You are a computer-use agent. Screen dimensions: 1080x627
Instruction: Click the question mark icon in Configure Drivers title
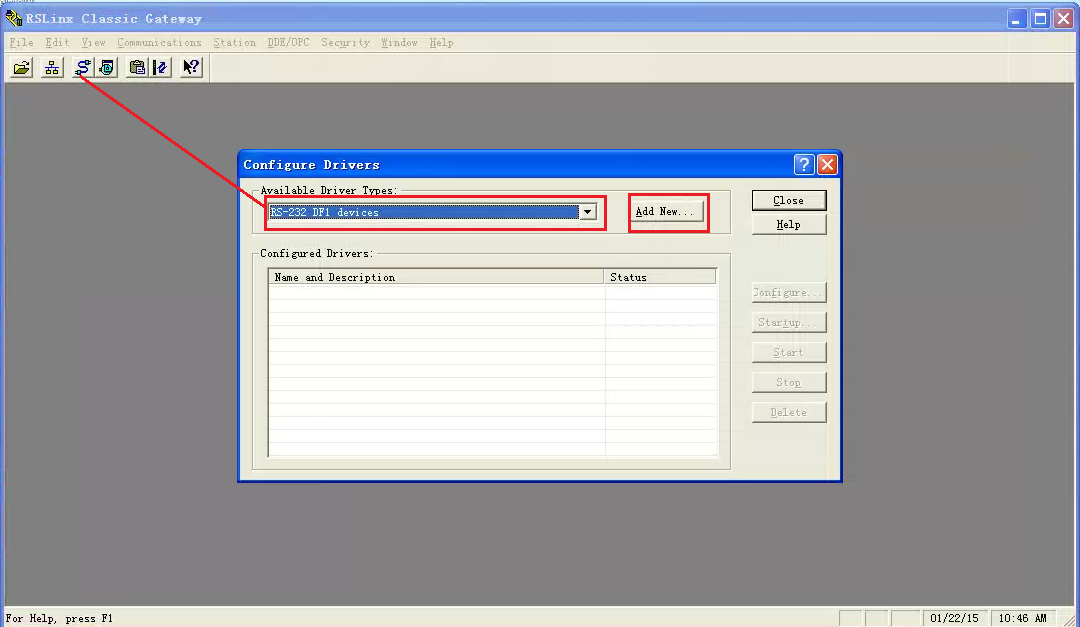(804, 165)
